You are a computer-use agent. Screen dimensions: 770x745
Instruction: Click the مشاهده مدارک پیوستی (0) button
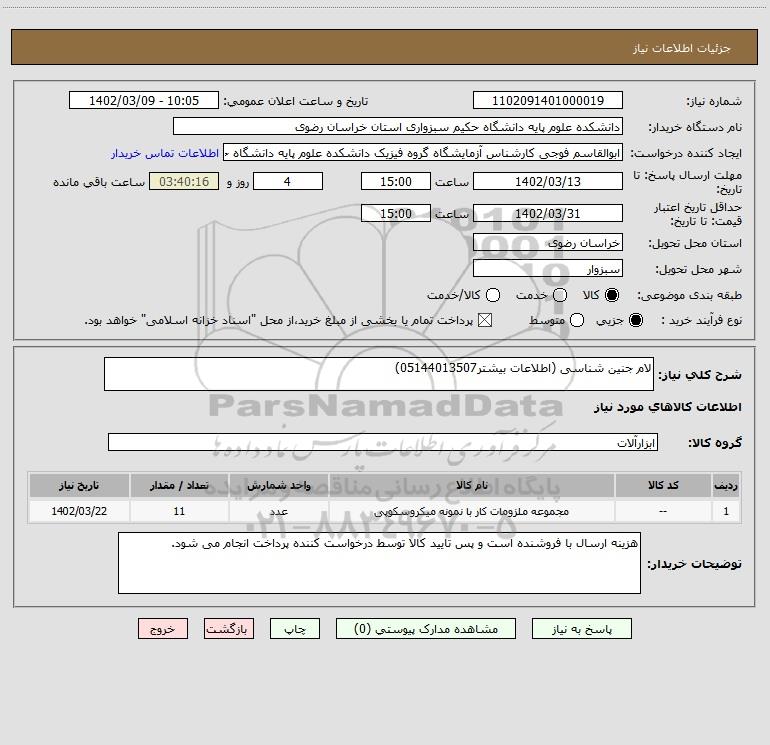click(x=426, y=629)
